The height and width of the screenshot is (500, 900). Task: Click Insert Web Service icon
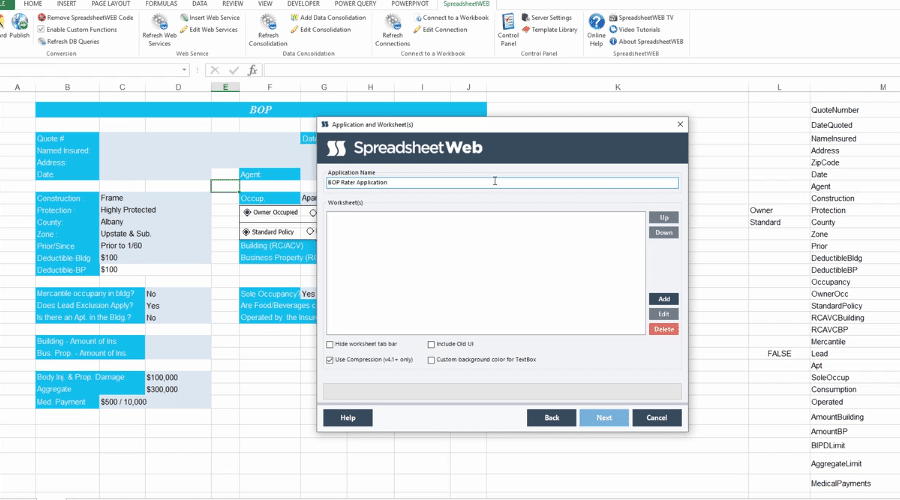point(184,18)
